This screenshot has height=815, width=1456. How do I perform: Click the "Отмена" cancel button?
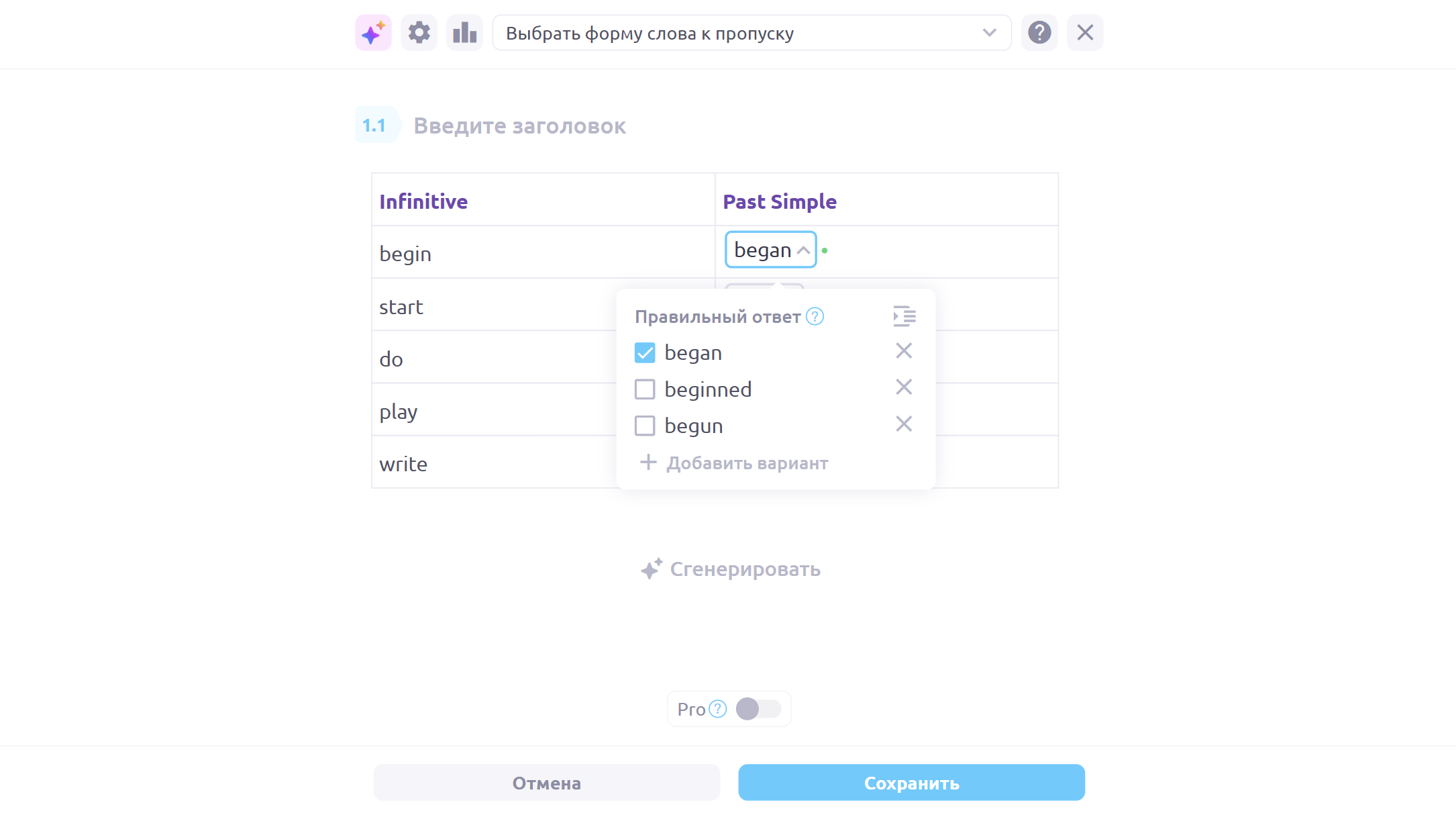pos(546,783)
